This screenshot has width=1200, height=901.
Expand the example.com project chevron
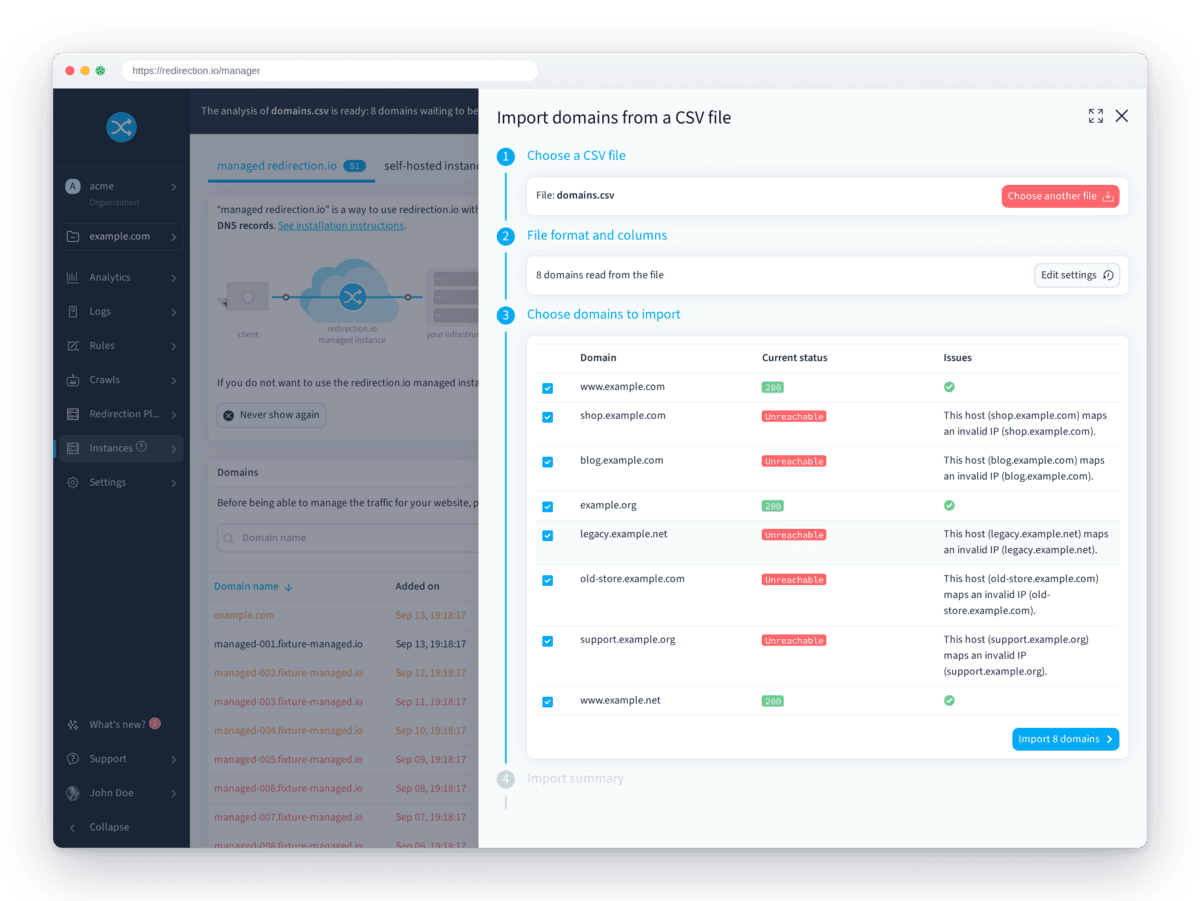tap(173, 237)
